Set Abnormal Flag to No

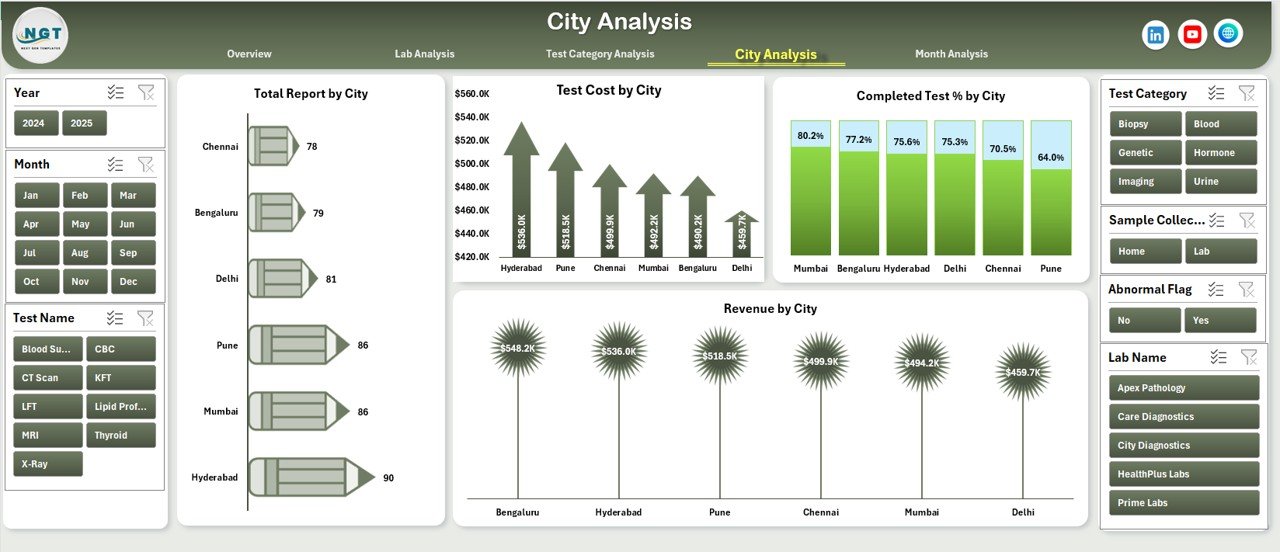click(1146, 320)
